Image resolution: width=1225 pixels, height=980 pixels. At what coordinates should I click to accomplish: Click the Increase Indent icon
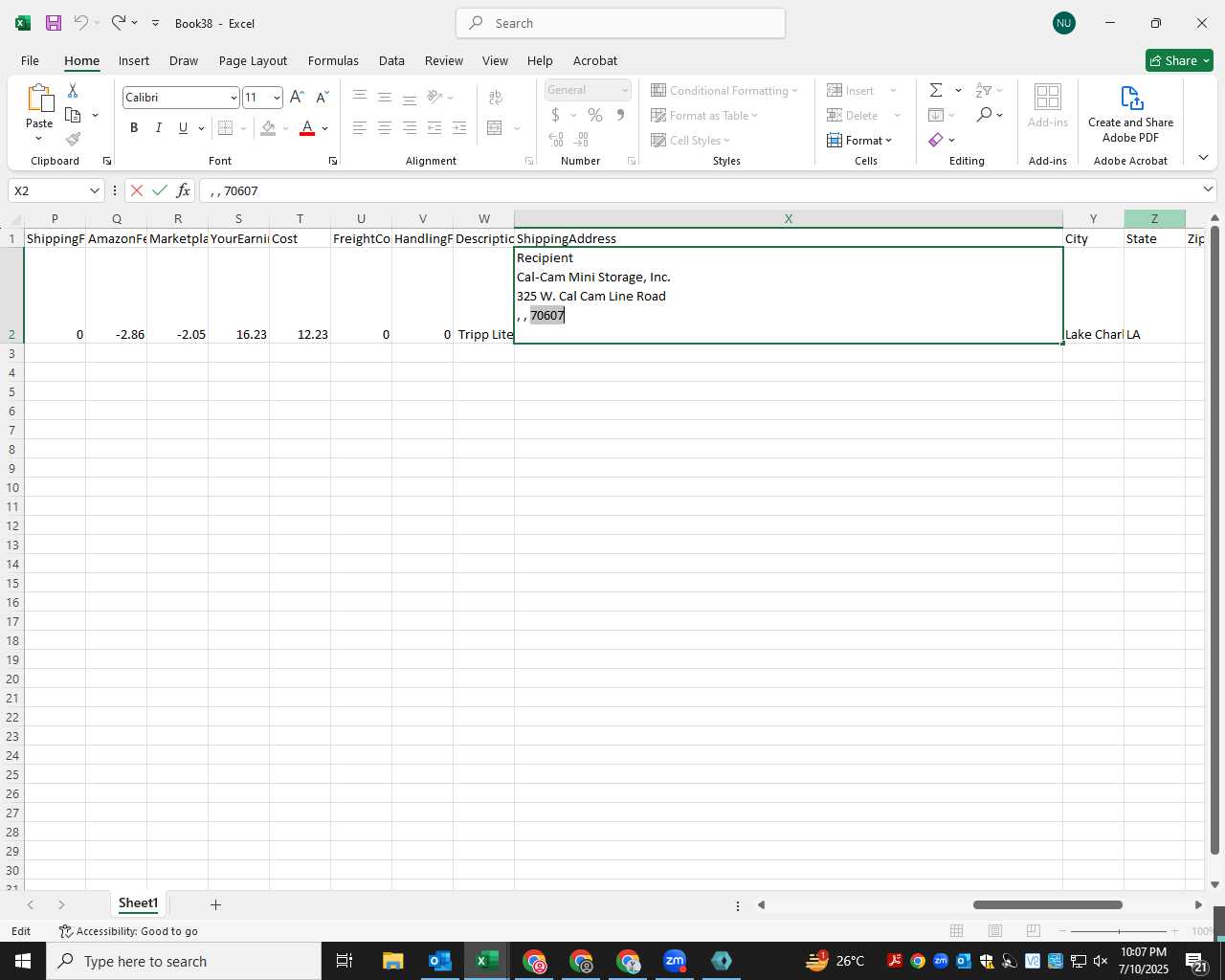(459, 127)
